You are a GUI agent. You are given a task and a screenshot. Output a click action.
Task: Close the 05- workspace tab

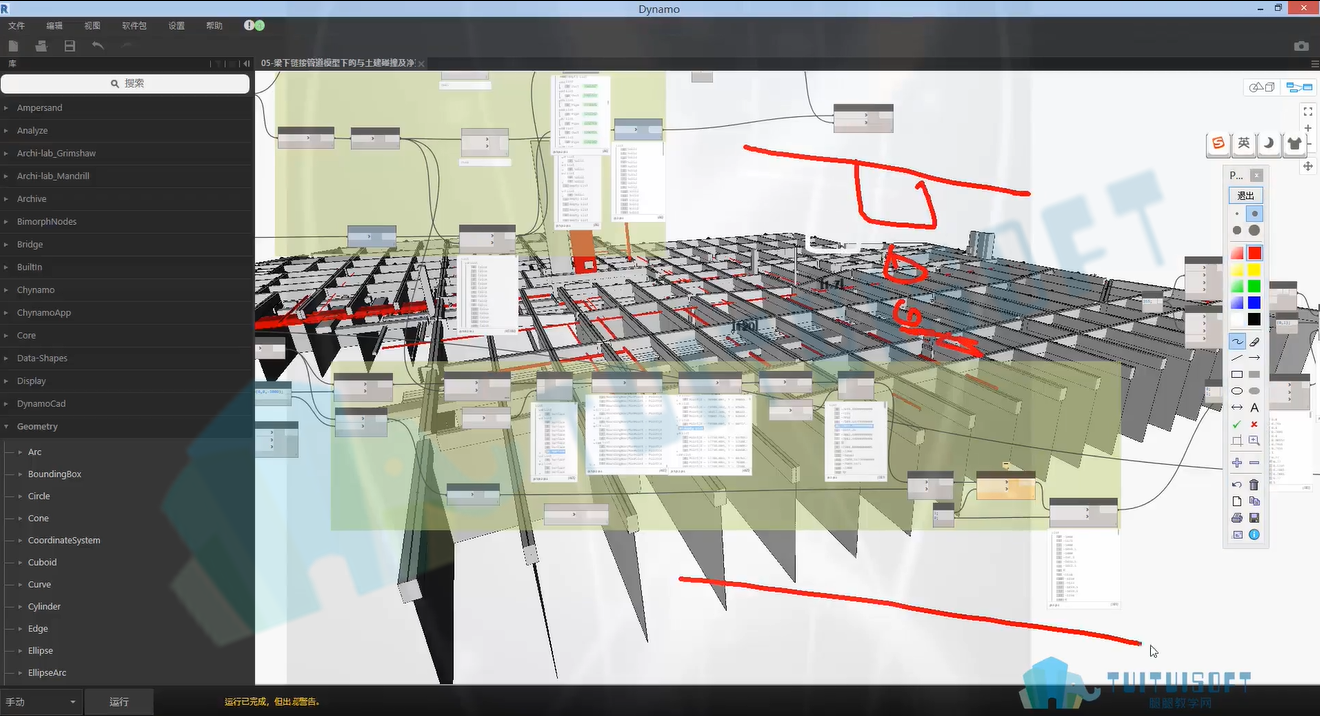[x=422, y=63]
